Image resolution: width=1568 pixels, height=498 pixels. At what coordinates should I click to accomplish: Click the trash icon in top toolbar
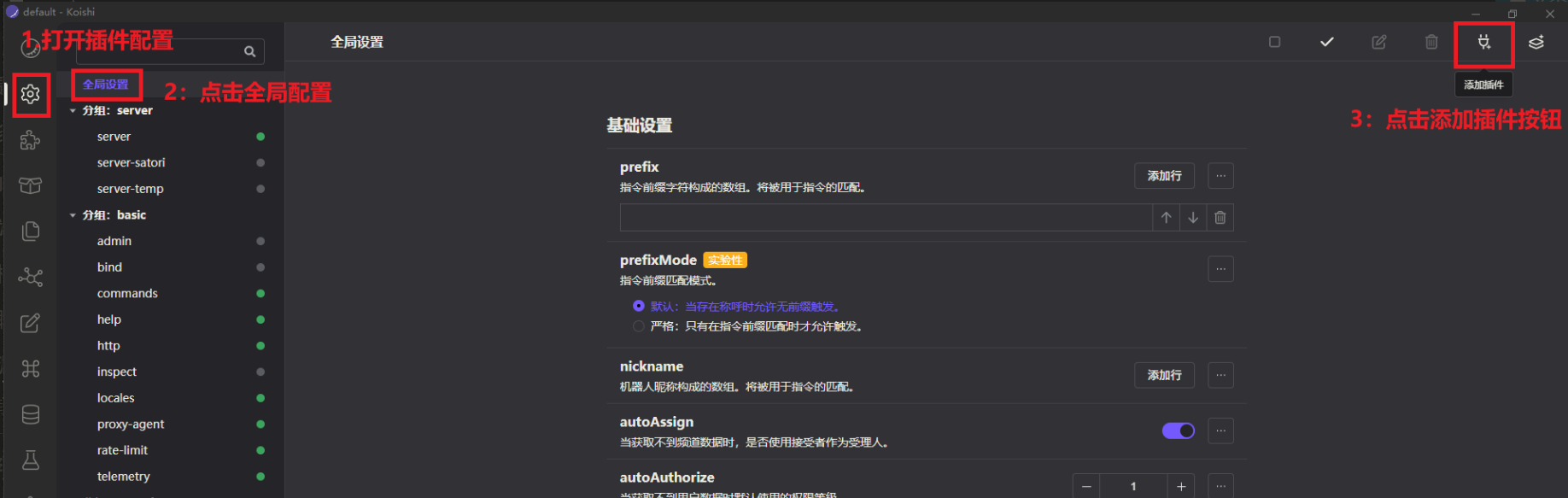pyautogui.click(x=1431, y=43)
